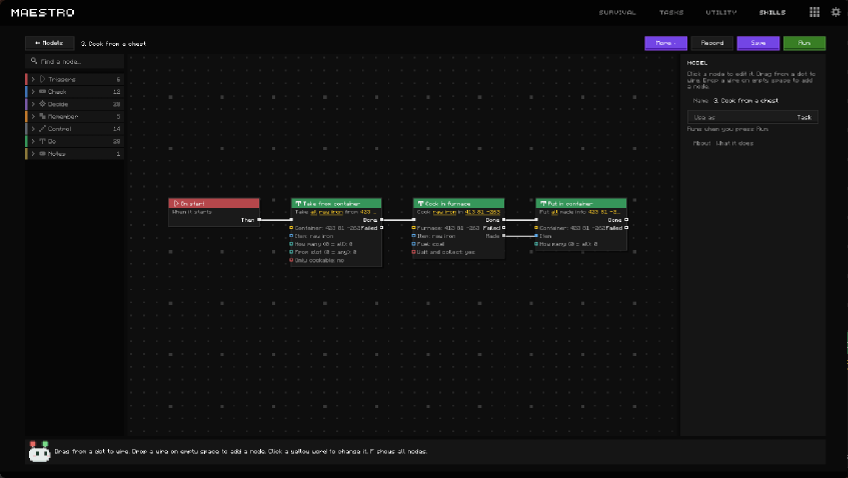Click Done output dot of Cook in furnace
The image size is (848, 478).
pyautogui.click(x=504, y=220)
